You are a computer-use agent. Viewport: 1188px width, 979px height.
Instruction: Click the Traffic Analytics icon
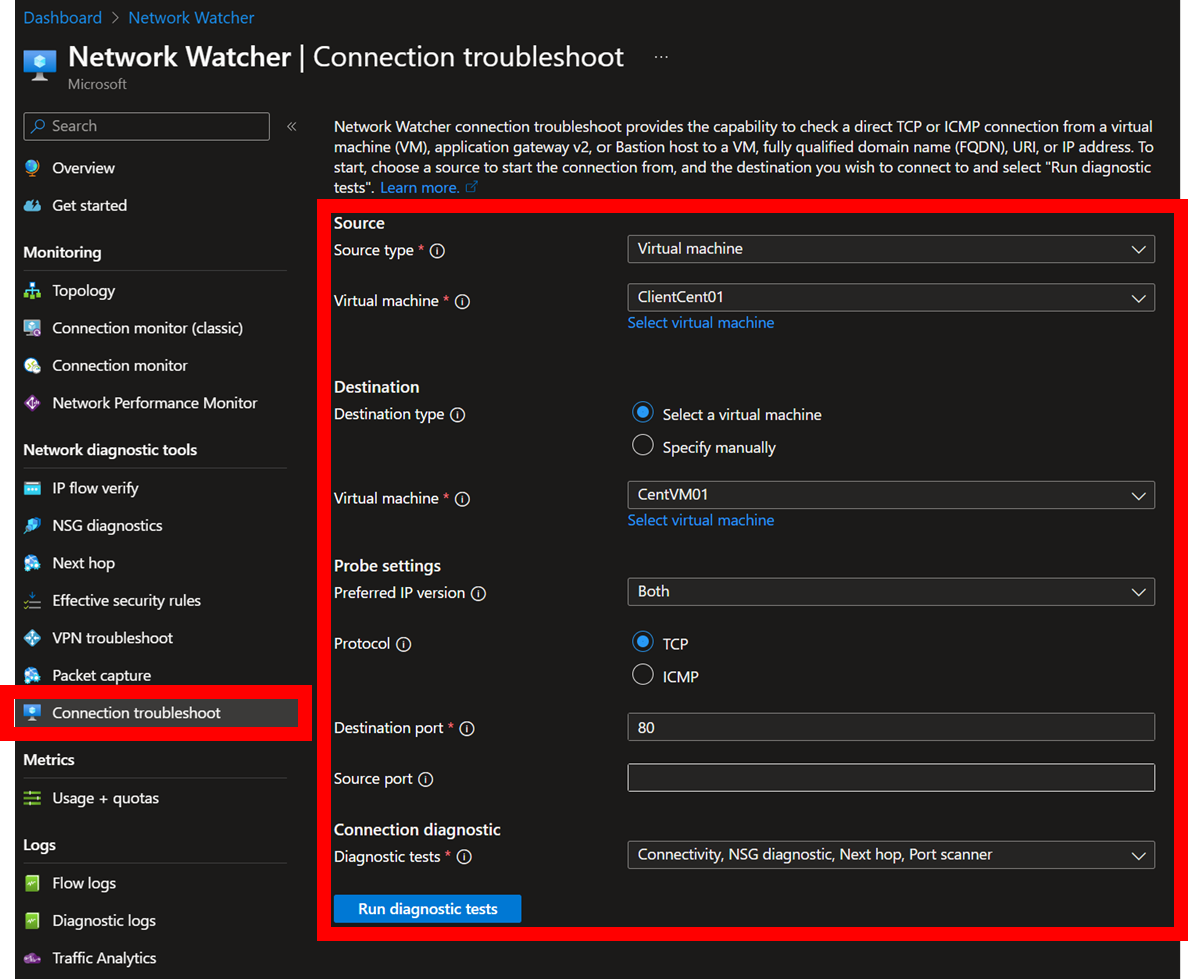tap(32, 959)
